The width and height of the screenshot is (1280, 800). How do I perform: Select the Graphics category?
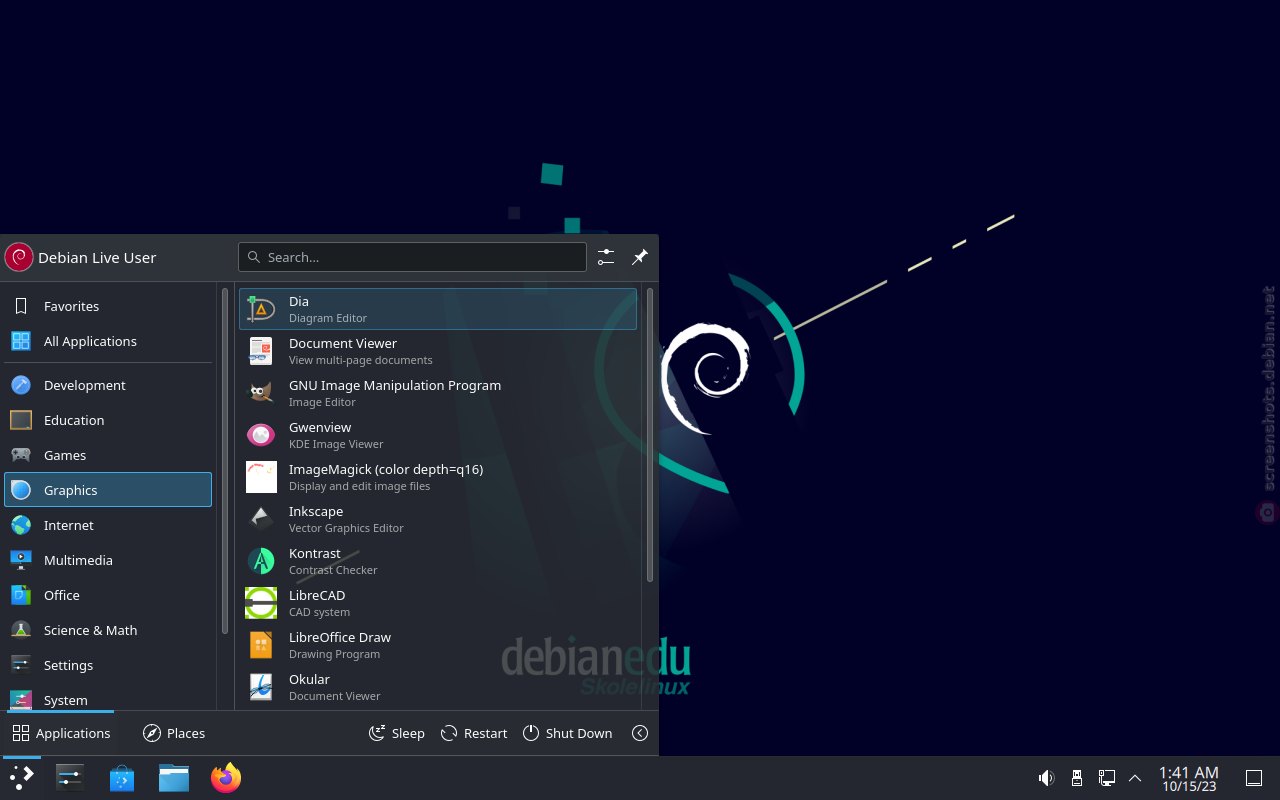(108, 490)
